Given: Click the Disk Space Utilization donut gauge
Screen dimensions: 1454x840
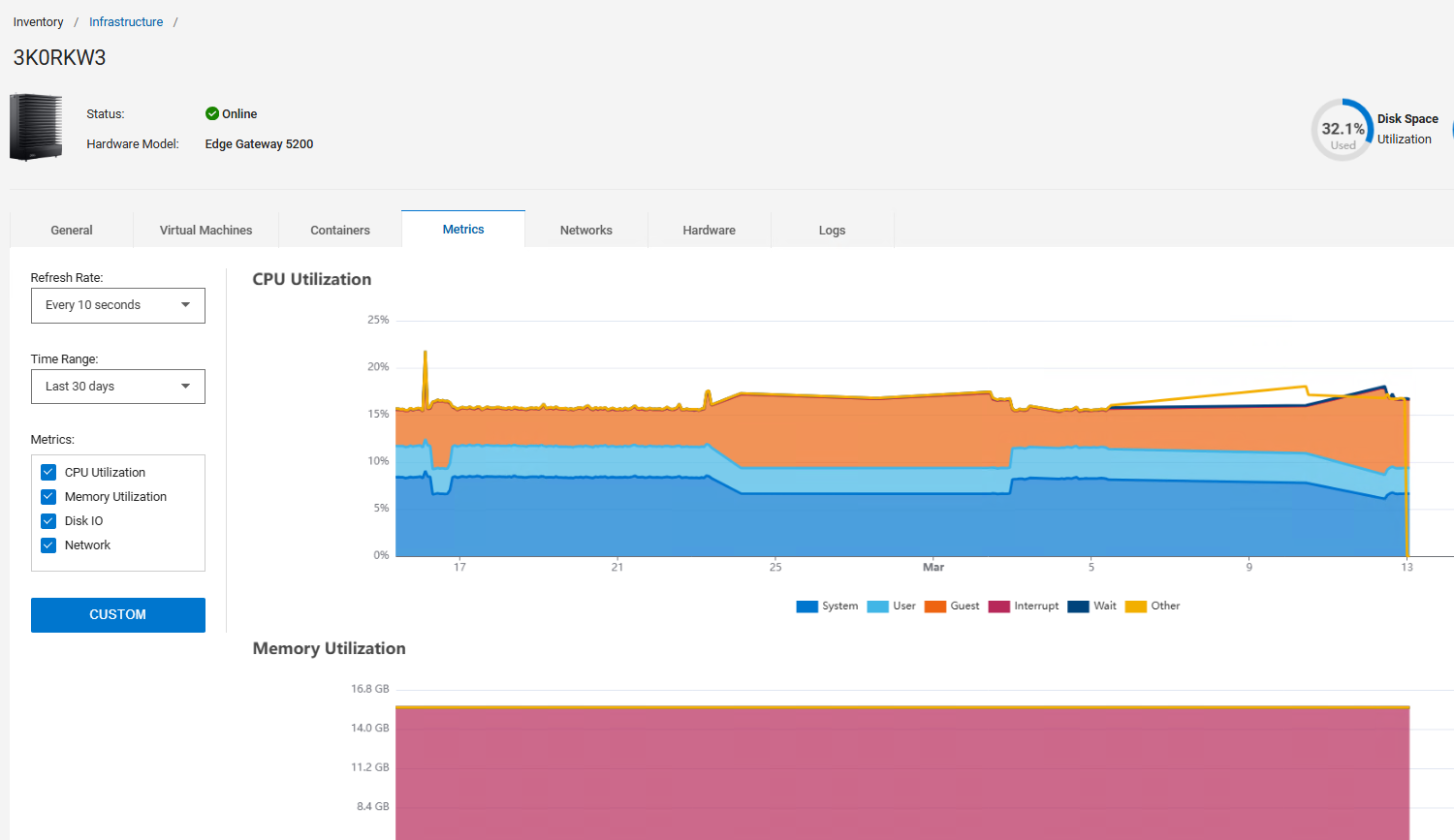Looking at the screenshot, I should coord(1342,129).
